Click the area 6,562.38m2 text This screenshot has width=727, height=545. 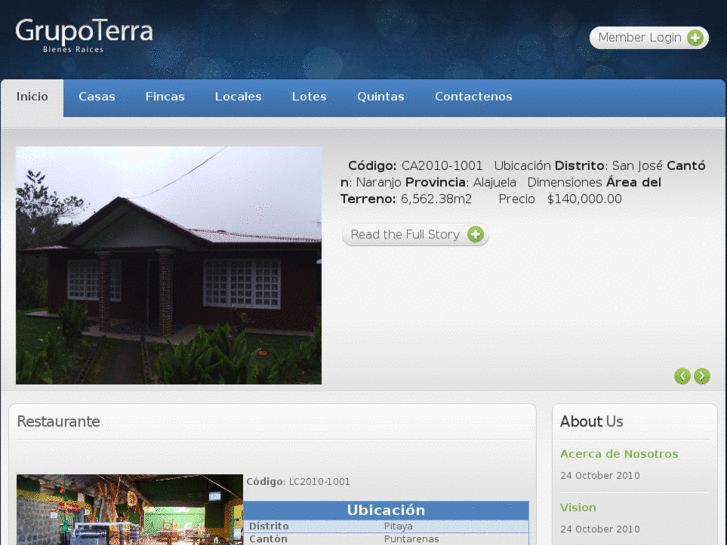[436, 199]
